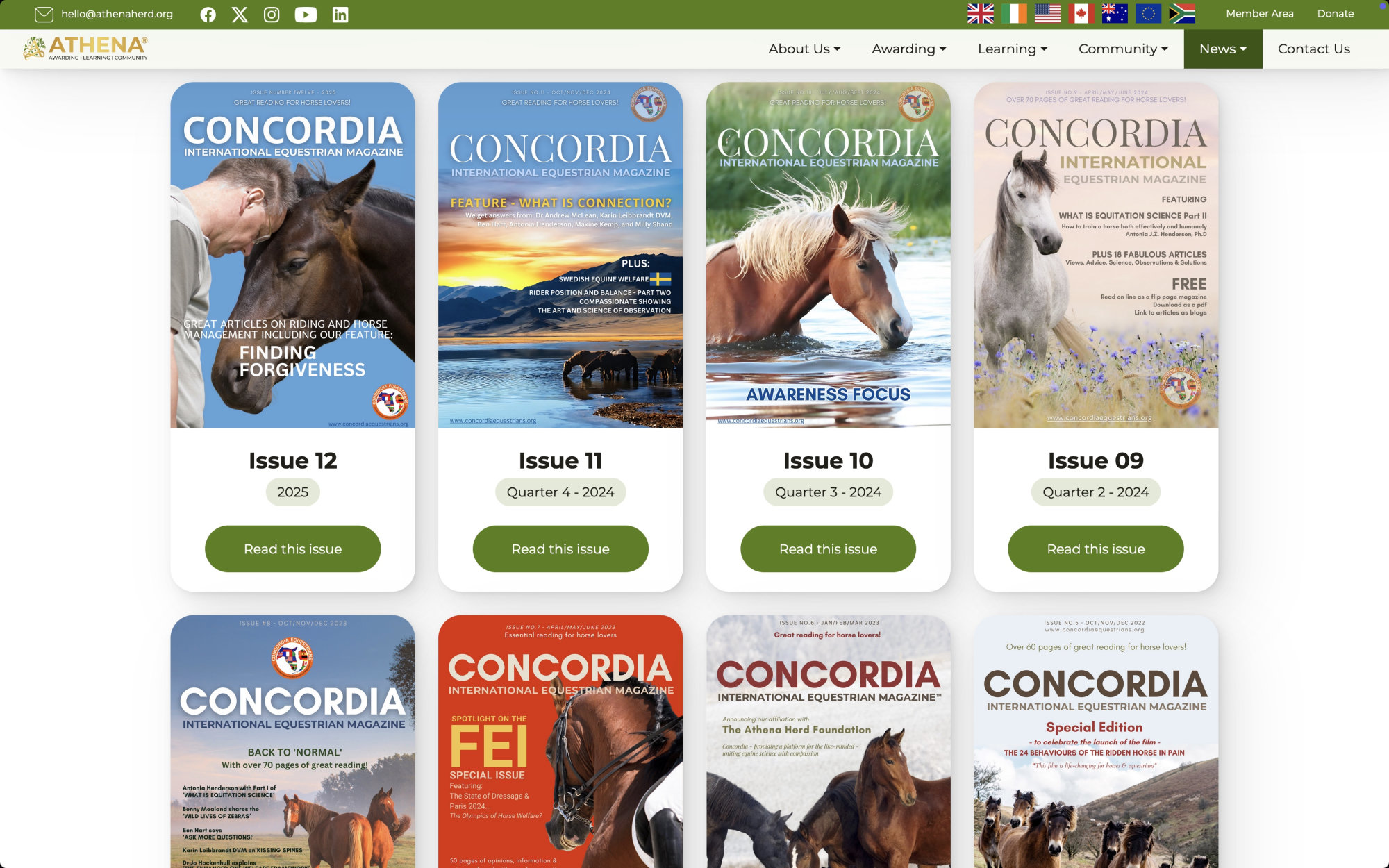Viewport: 1389px width, 868px height.
Task: Pick the South Africa flag
Action: [x=1181, y=14]
